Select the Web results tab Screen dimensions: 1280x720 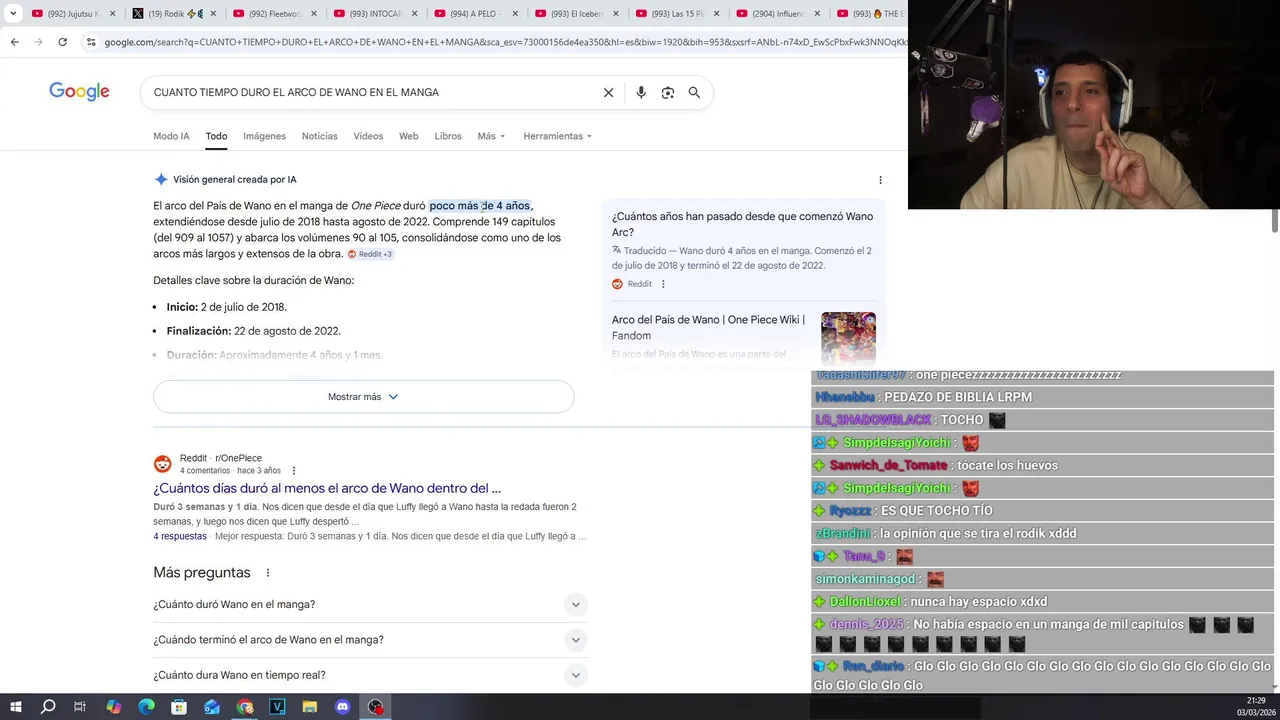tap(409, 136)
